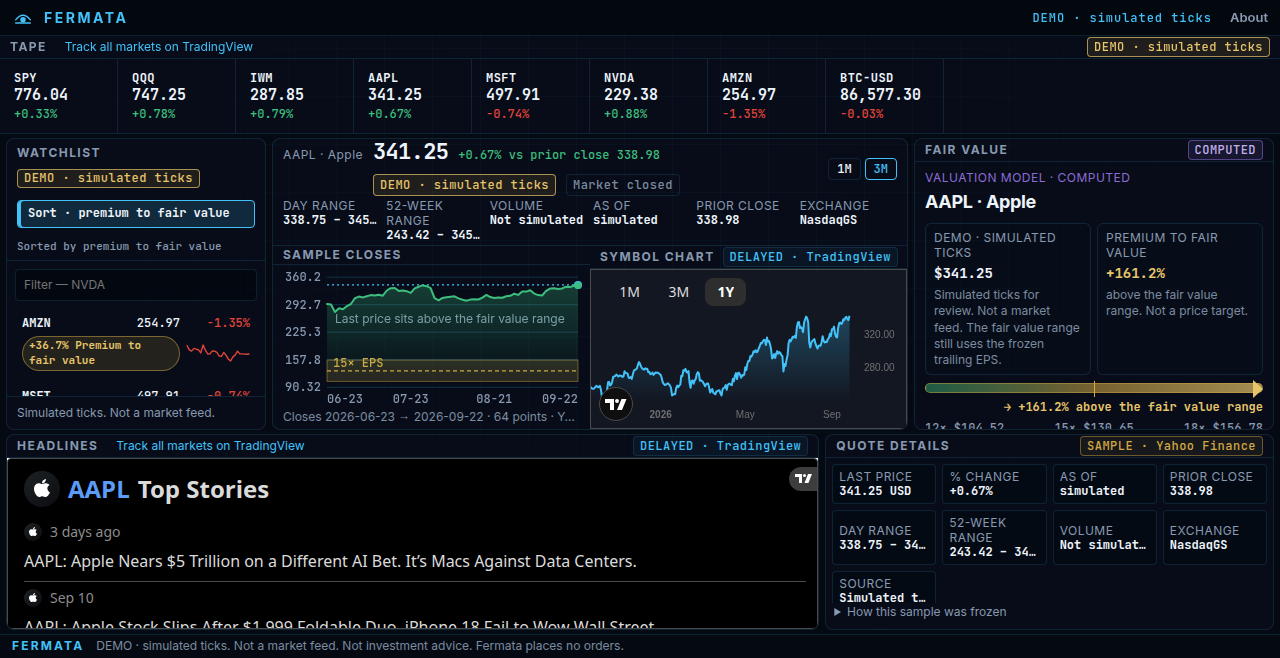This screenshot has width=1280, height=658.
Task: Select the AMZN row in the watchlist
Action: coord(136,341)
